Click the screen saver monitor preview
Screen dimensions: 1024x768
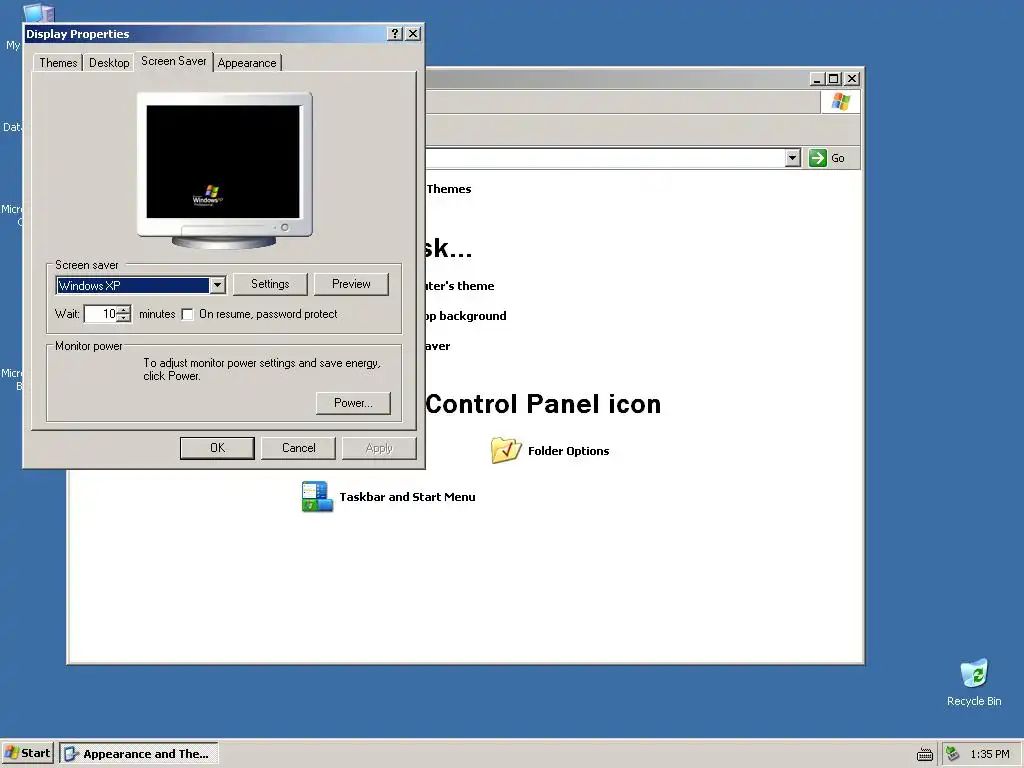tap(224, 170)
